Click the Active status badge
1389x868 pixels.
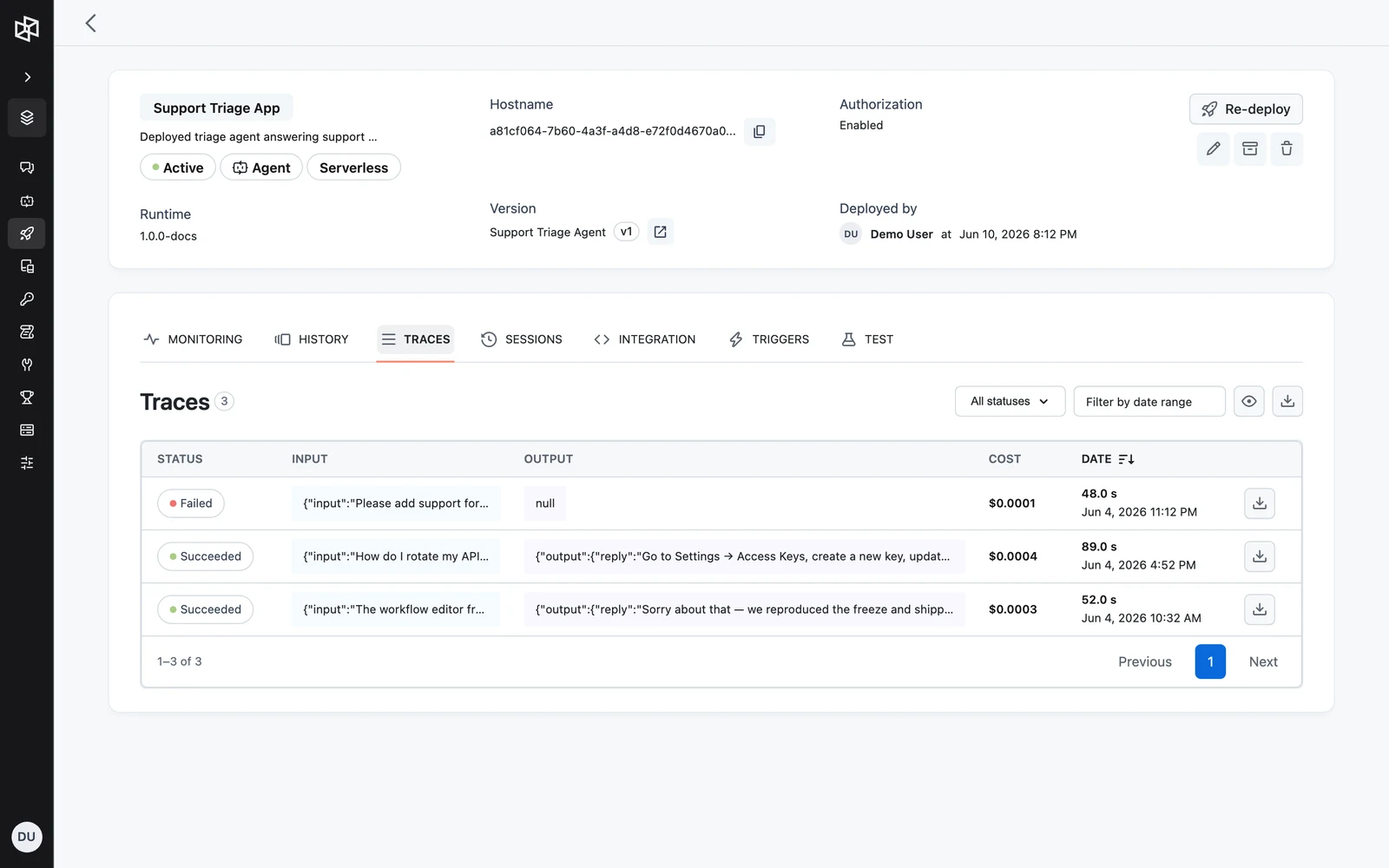click(x=178, y=168)
